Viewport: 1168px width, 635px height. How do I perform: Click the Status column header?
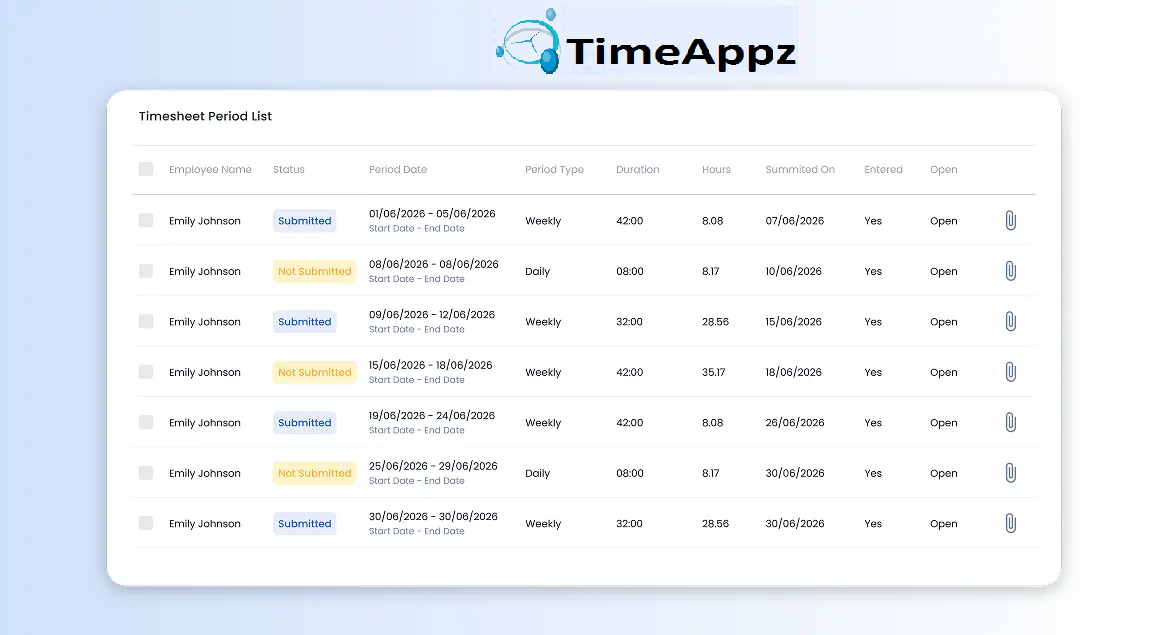pyautogui.click(x=289, y=169)
